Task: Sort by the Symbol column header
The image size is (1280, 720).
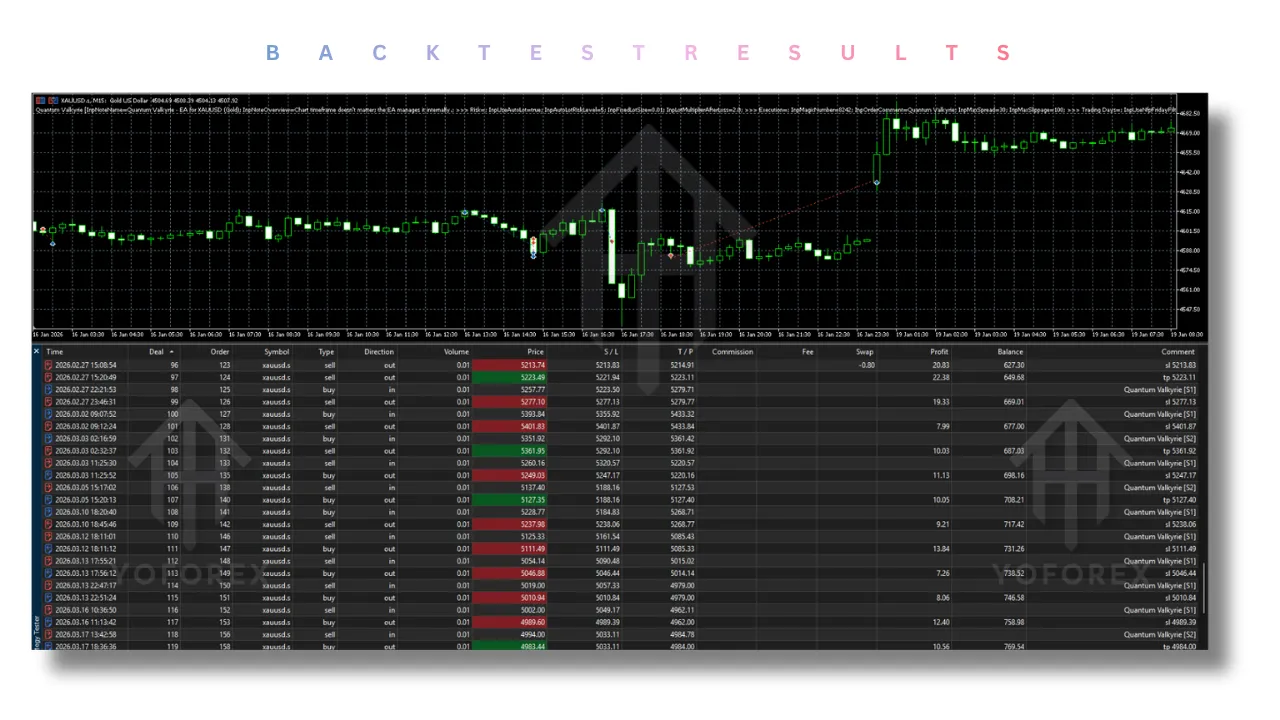Action: point(276,352)
